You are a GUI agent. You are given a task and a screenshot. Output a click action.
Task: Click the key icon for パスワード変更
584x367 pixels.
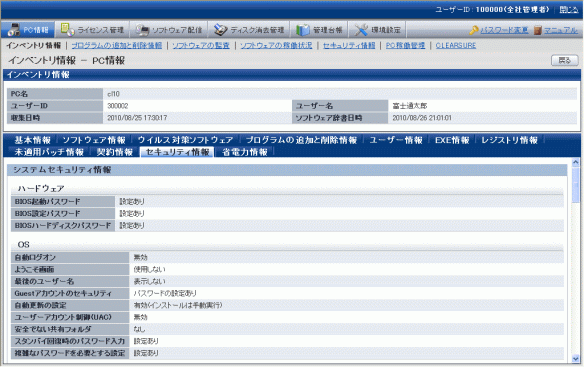coord(474,30)
